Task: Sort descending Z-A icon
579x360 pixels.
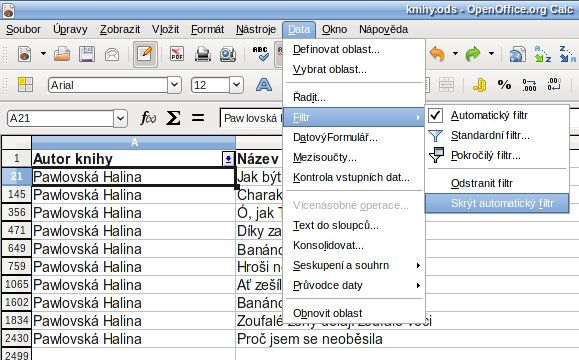Action: point(568,54)
